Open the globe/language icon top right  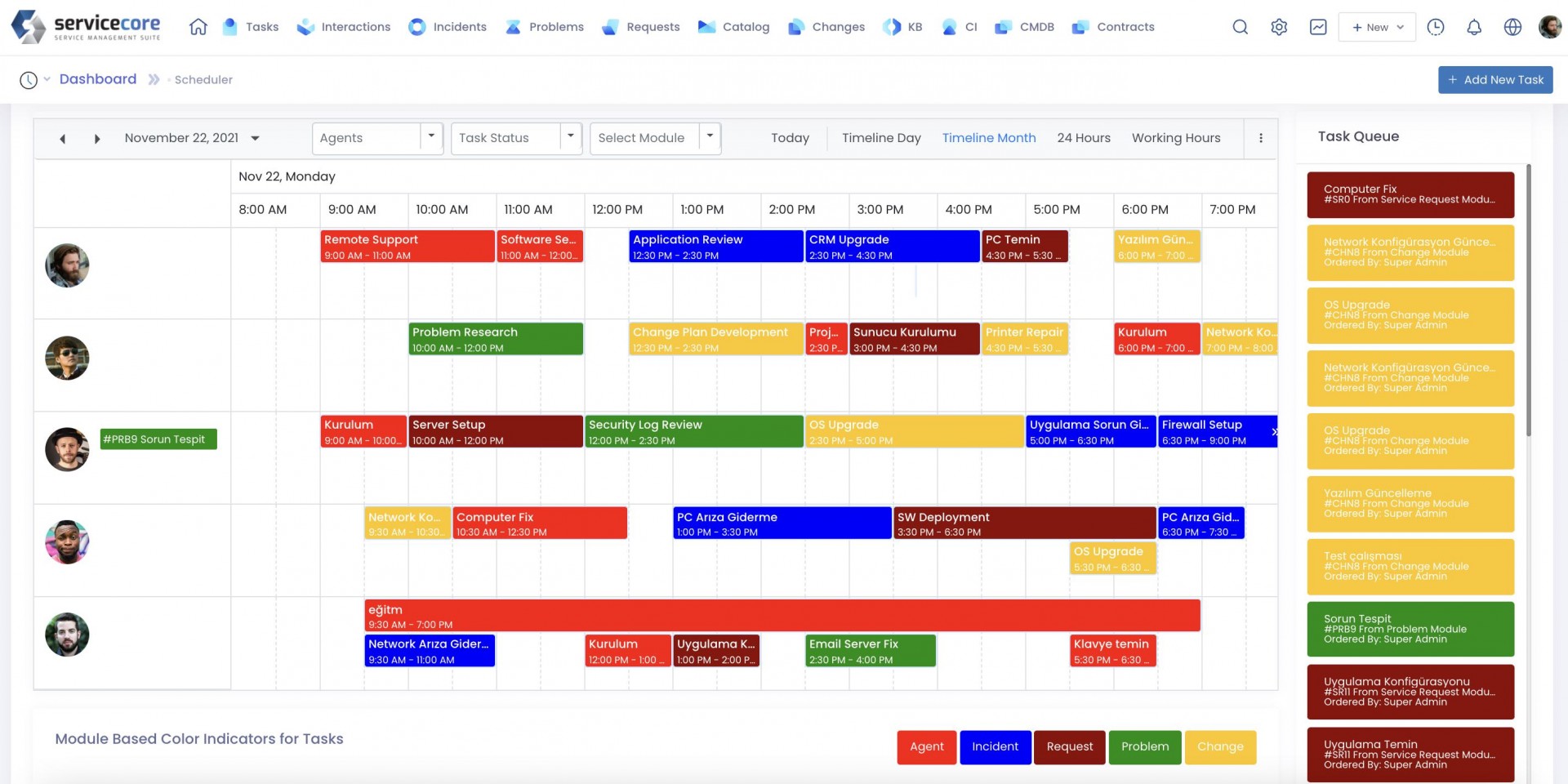1512,27
